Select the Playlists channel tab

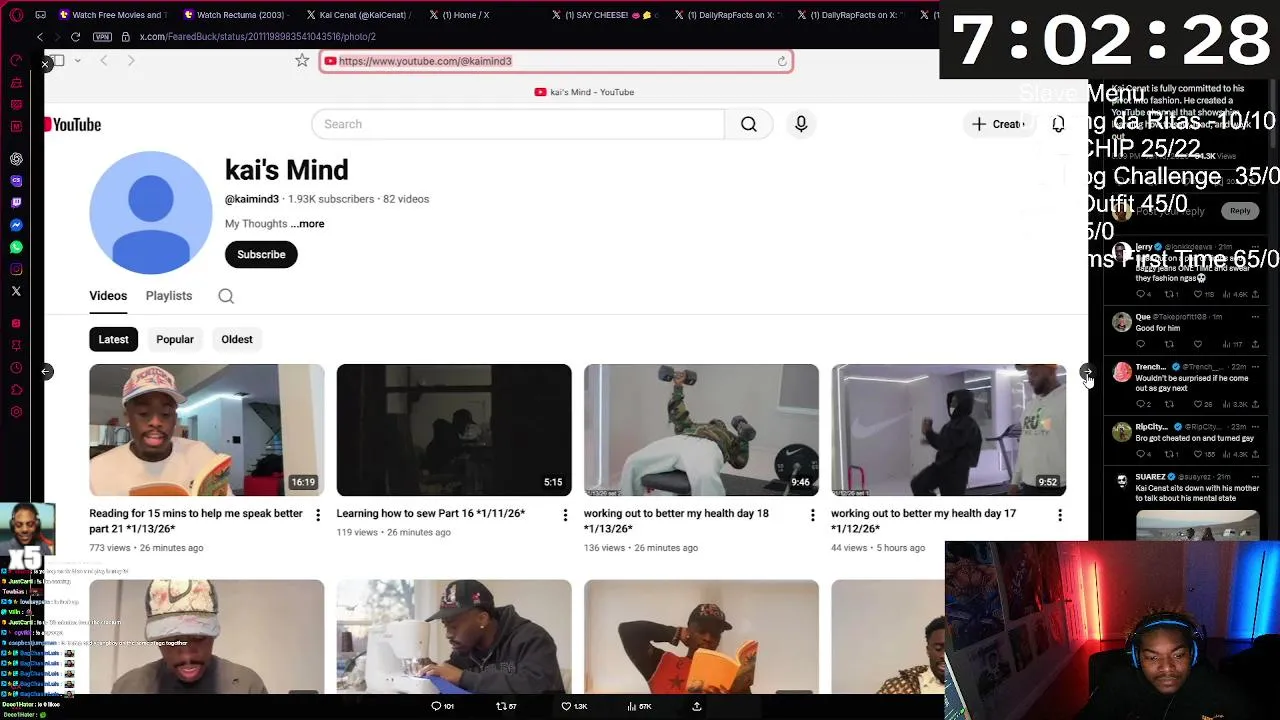[x=169, y=296]
